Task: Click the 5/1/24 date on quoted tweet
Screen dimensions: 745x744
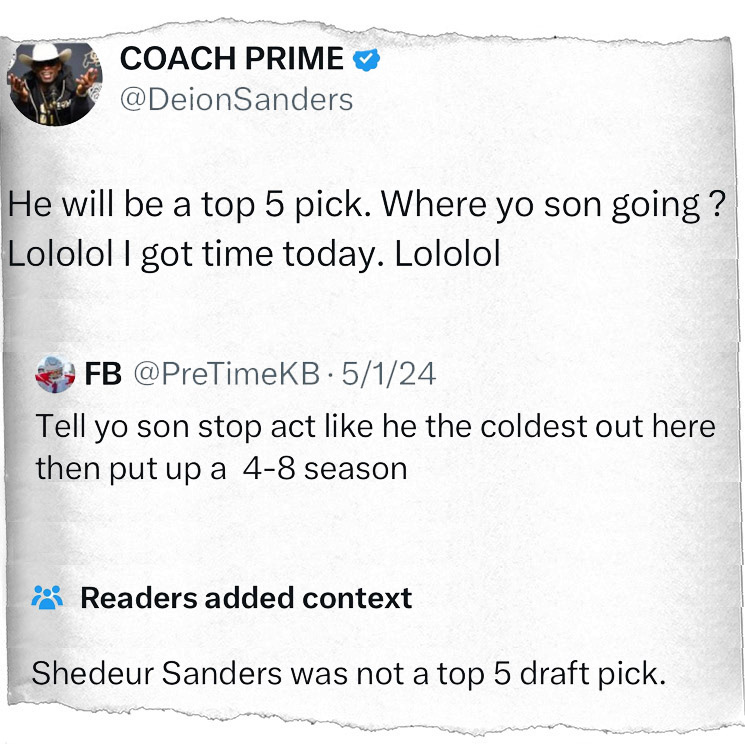Action: [x=390, y=375]
